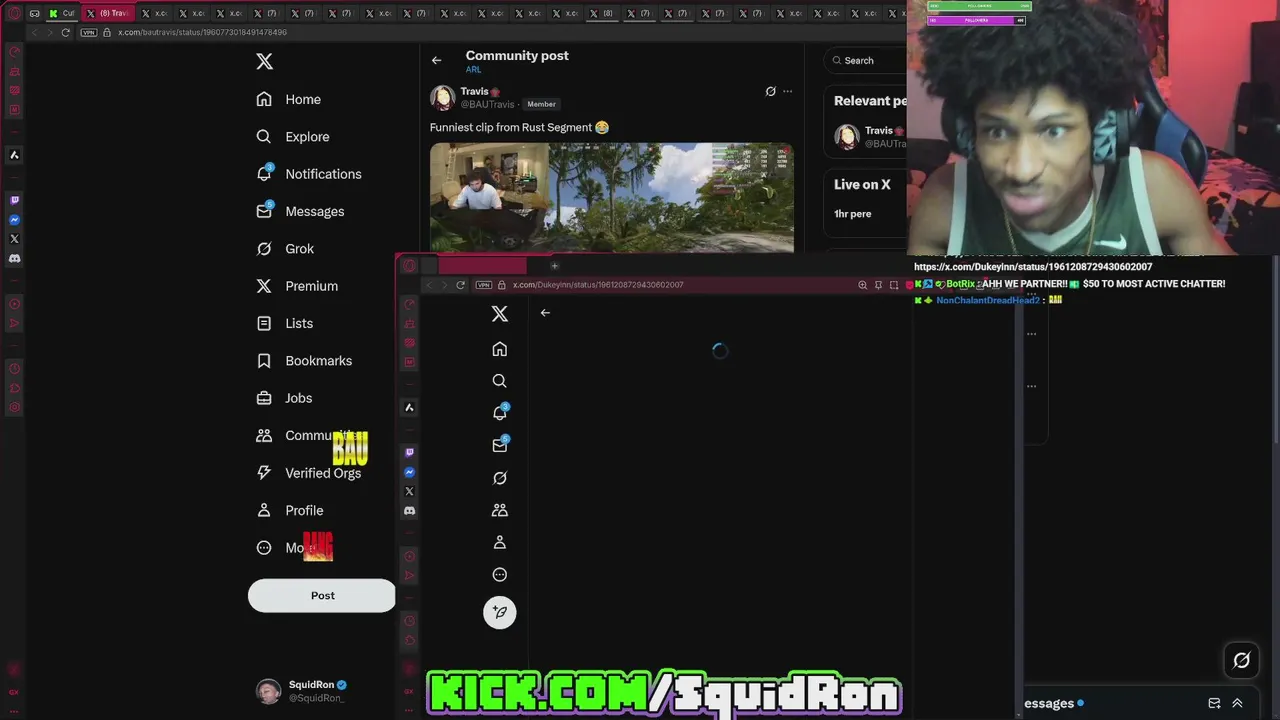Reload the page in the back browser window
The height and width of the screenshot is (720, 1280).
66,32
